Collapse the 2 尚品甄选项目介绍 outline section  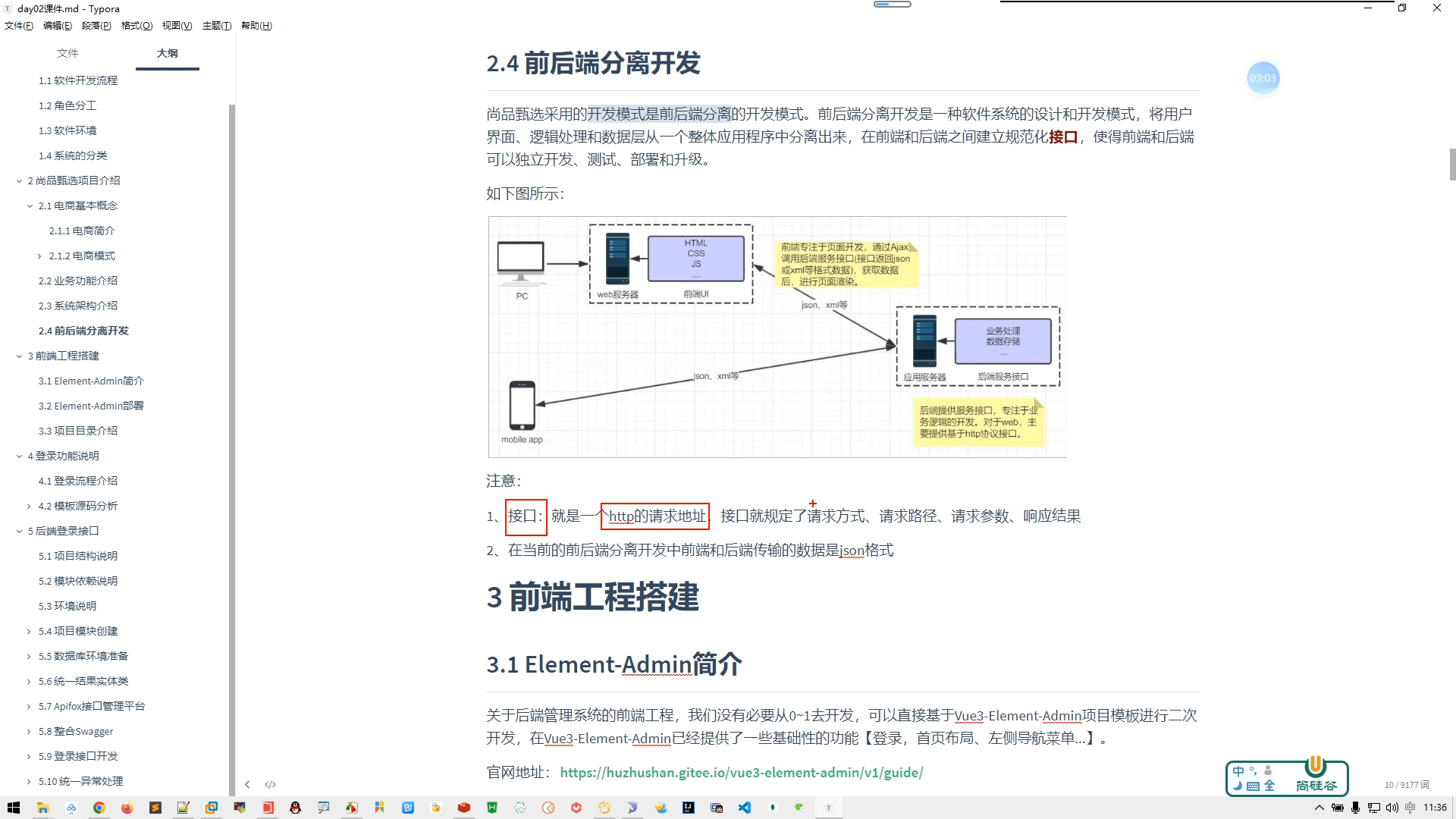20,180
